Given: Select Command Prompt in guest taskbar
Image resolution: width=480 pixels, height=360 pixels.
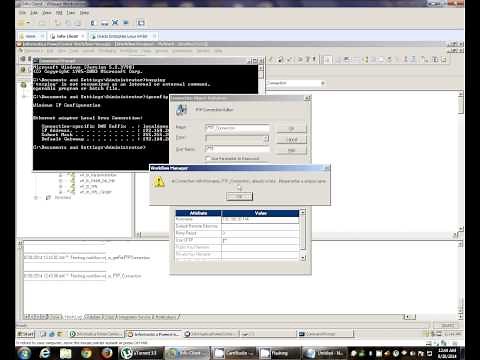Looking at the screenshot, I should [x=325, y=334].
